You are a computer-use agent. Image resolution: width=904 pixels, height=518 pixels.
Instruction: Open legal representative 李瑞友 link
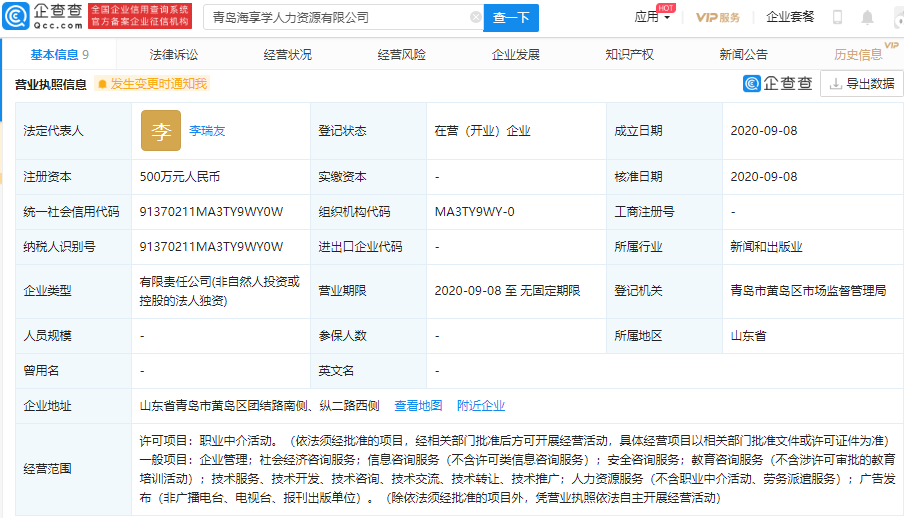[x=207, y=131]
